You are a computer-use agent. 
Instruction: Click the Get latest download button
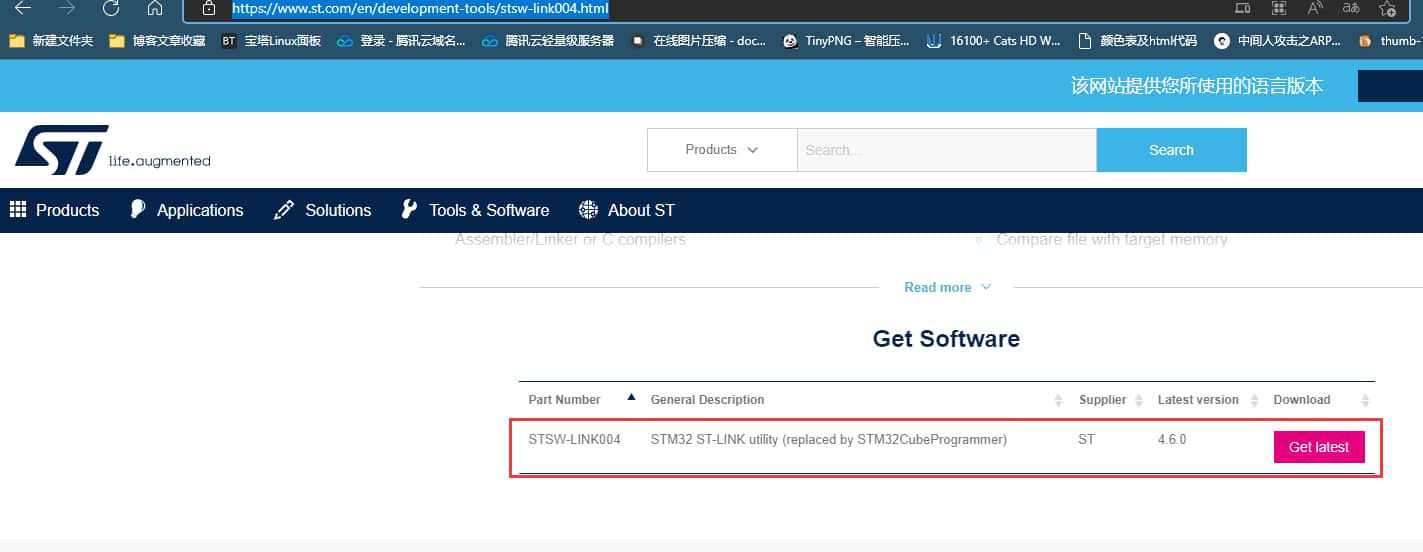(x=1318, y=447)
